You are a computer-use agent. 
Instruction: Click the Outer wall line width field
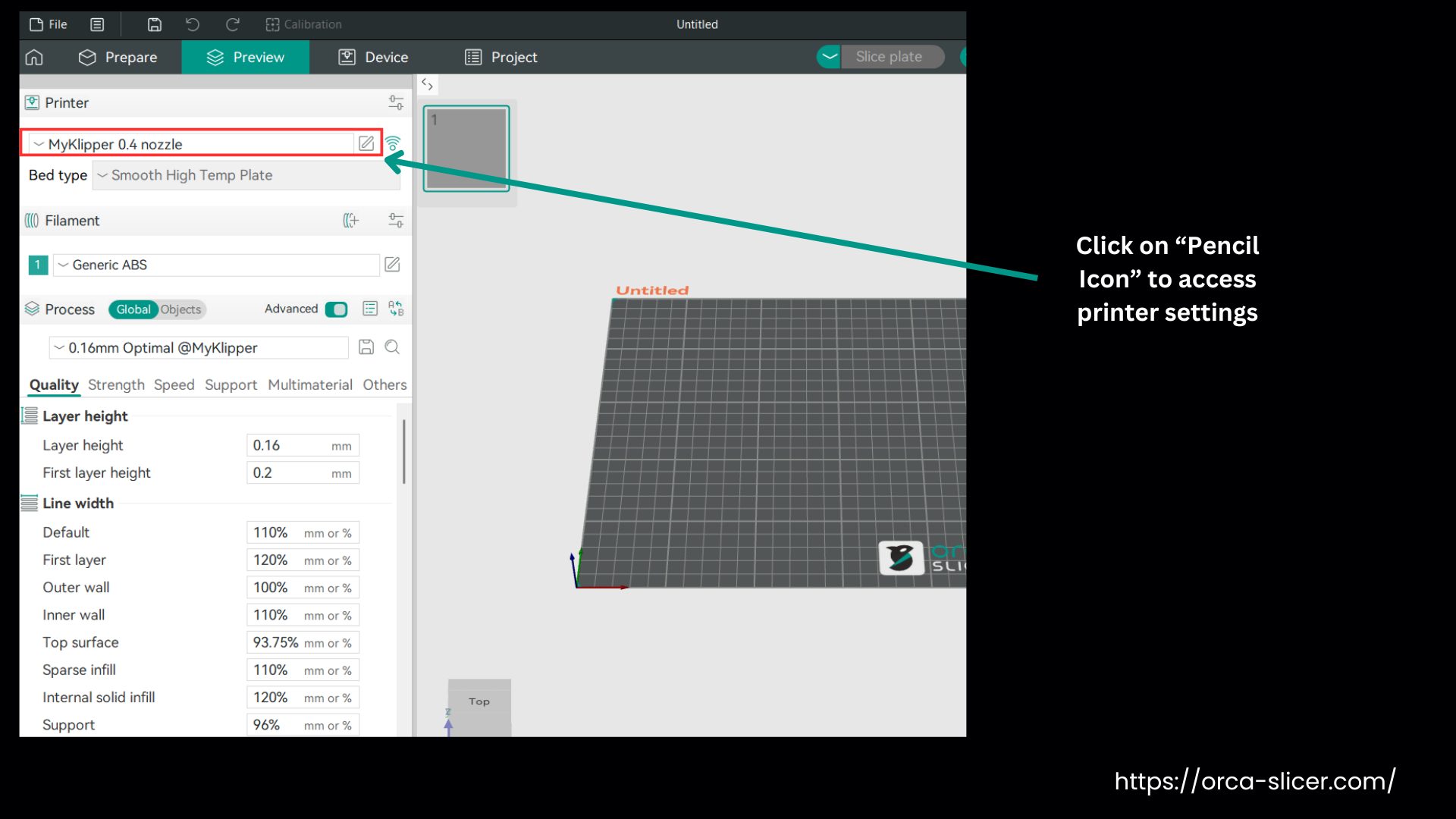coord(303,588)
